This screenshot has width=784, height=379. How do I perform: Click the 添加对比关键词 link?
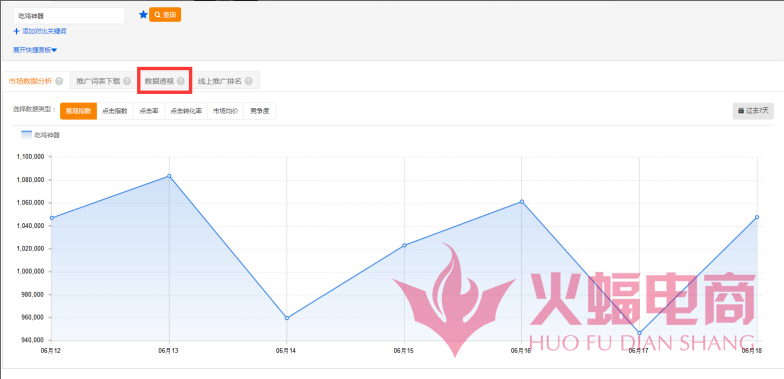click(x=44, y=31)
